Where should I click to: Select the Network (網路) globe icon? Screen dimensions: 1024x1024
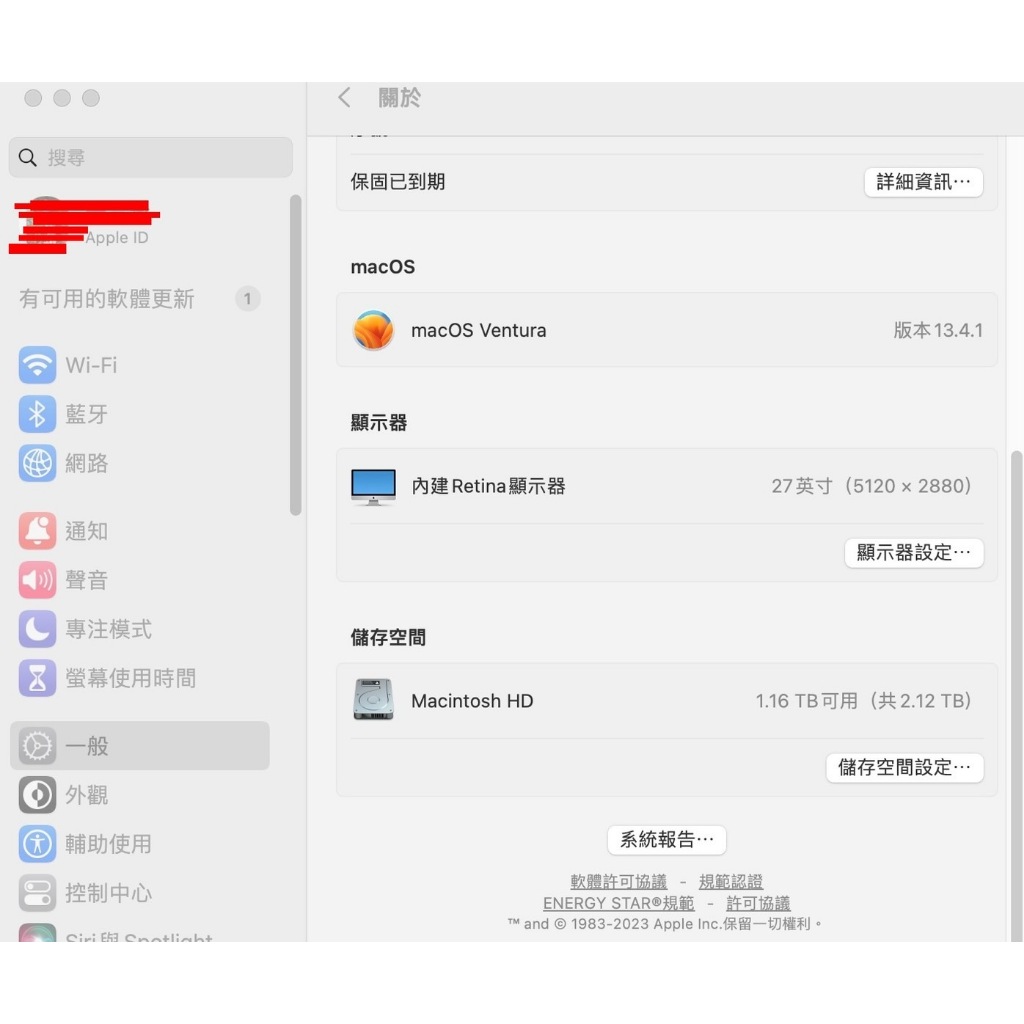pos(37,463)
